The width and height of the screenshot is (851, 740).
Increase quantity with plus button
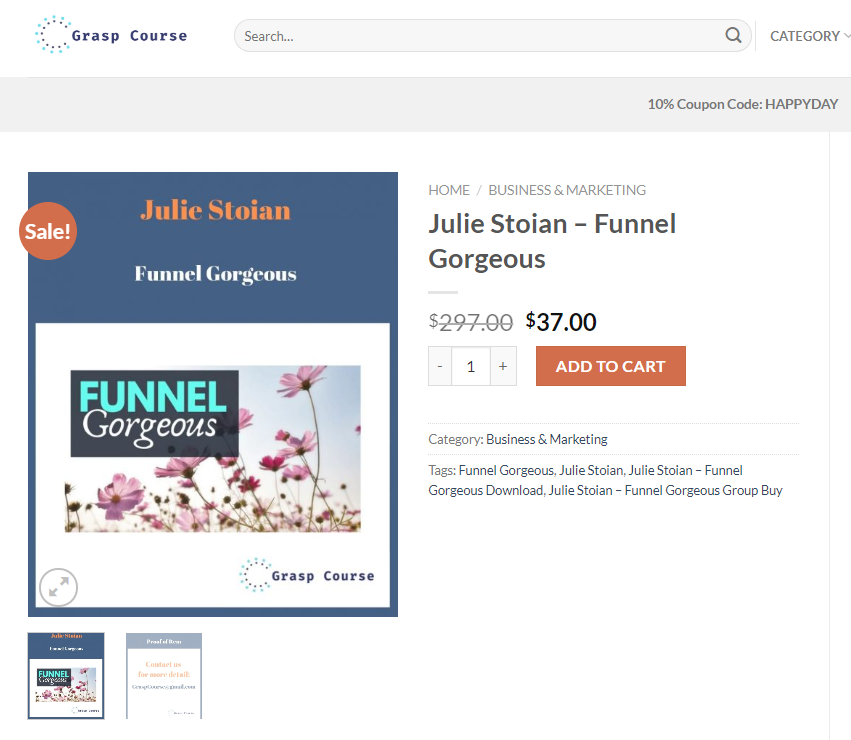click(503, 366)
